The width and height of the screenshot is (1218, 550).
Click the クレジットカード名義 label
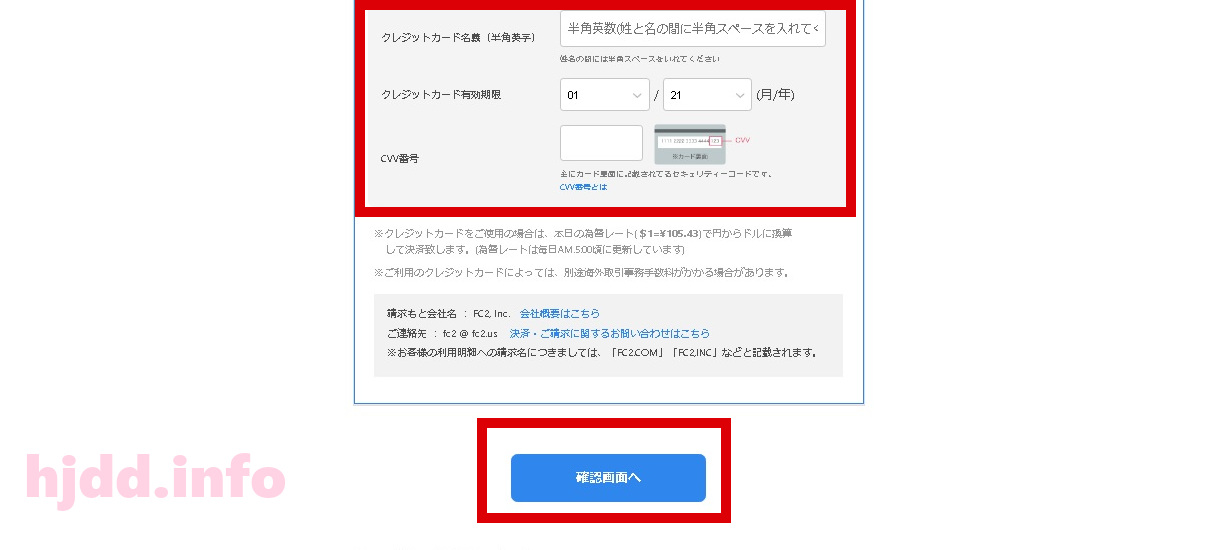(x=458, y=37)
